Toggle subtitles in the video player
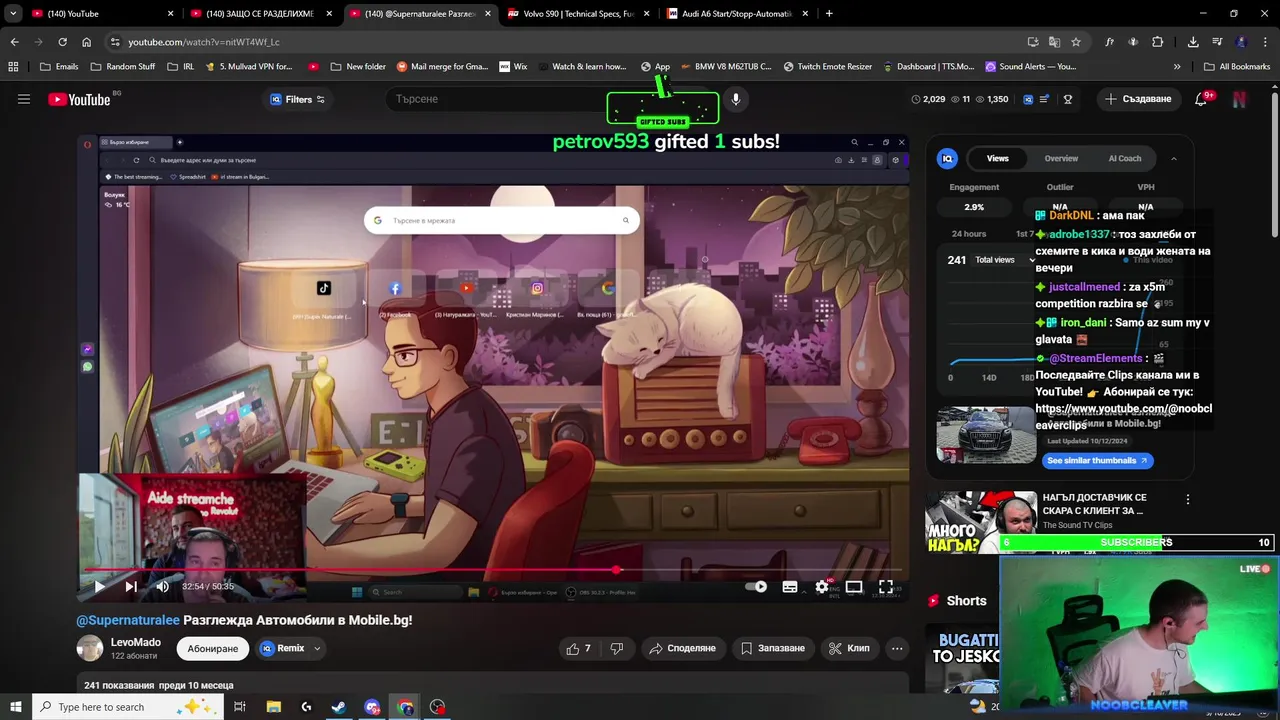Image resolution: width=1280 pixels, height=720 pixels. click(x=790, y=587)
